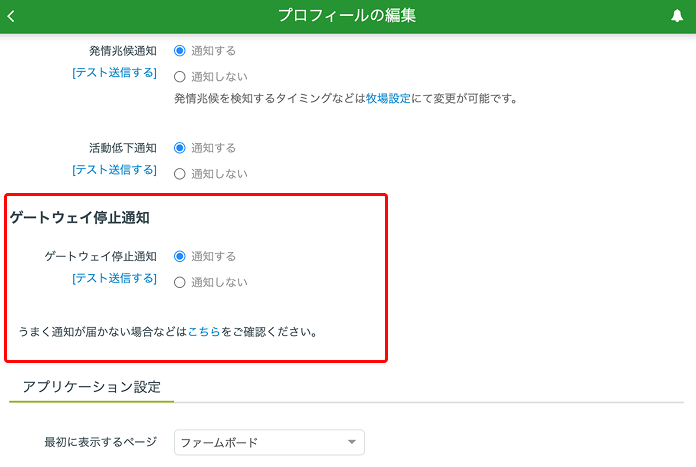
Task: Click the 活動低下通知 row label
Action: (x=123, y=148)
